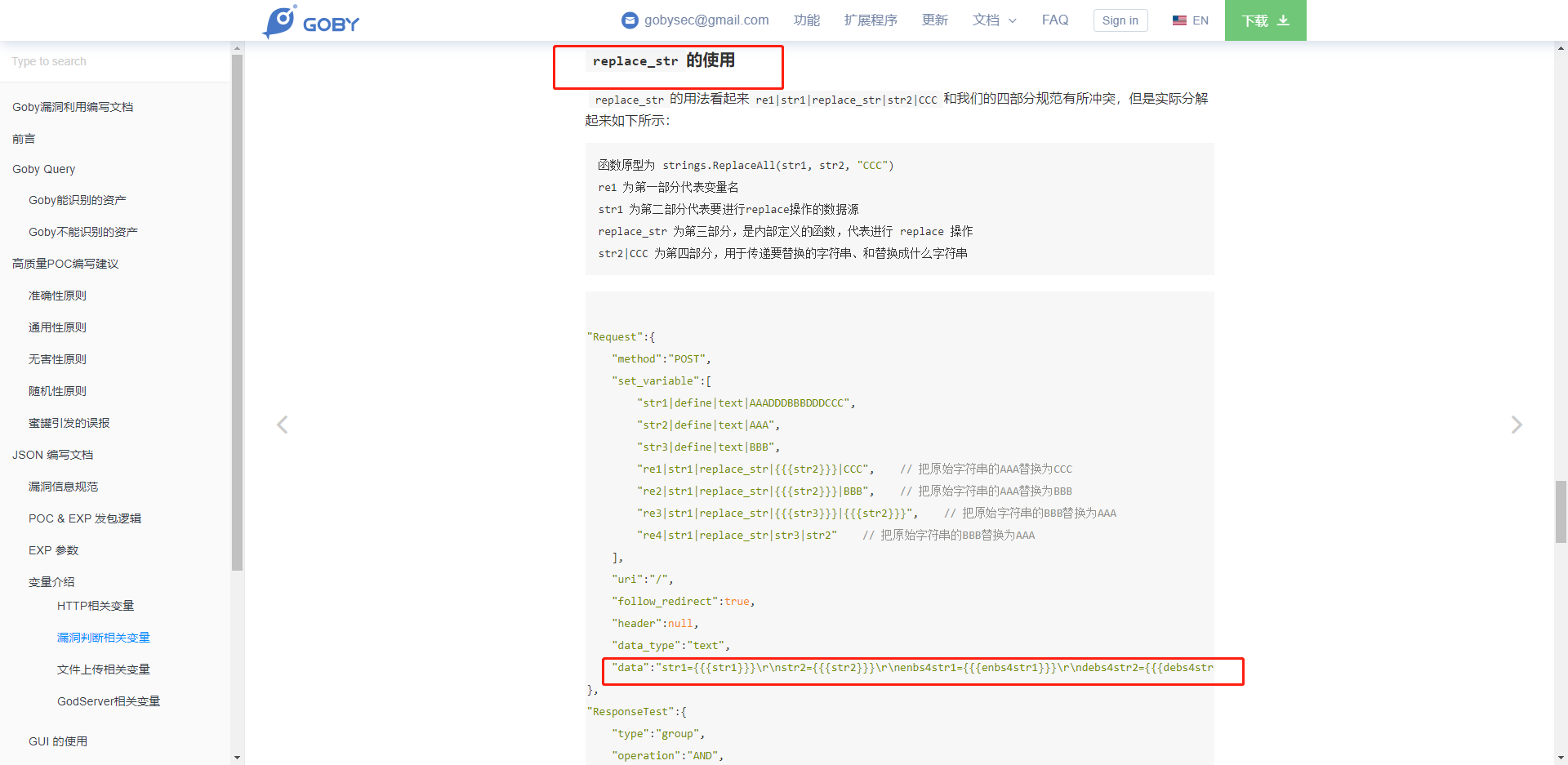The image size is (1568, 765).
Task: Collapse the 变量介绍 sidebar section
Action: tap(51, 581)
